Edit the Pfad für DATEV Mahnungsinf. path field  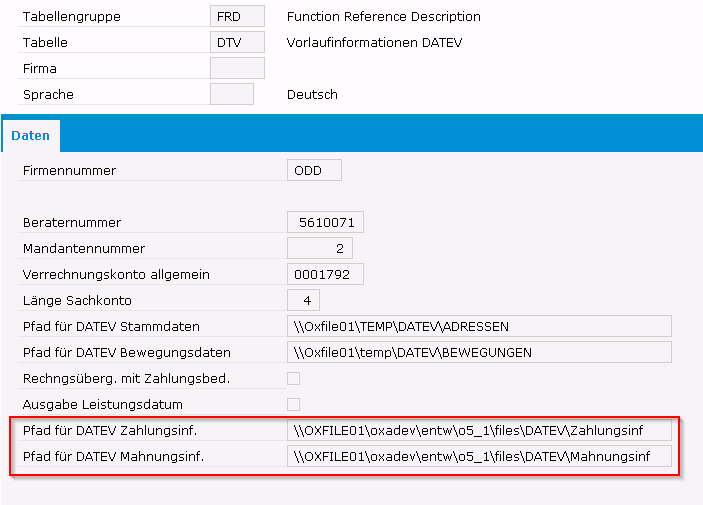(479, 457)
